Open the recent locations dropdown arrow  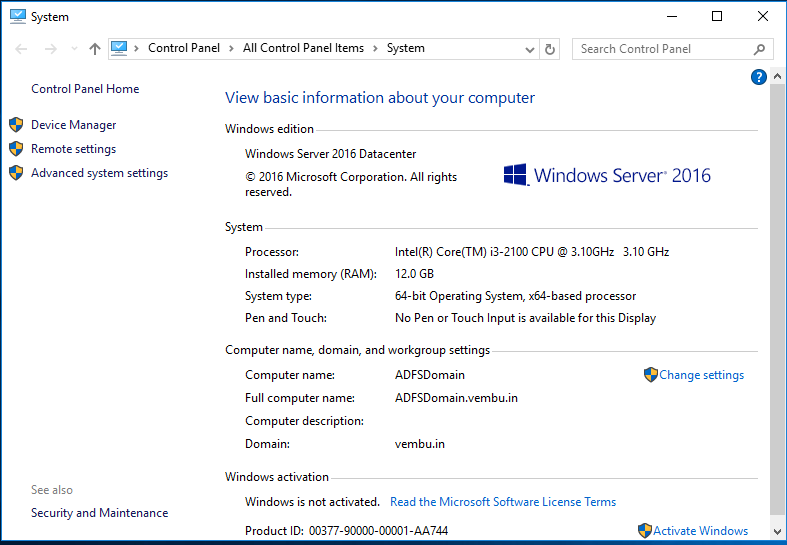[x=74, y=49]
